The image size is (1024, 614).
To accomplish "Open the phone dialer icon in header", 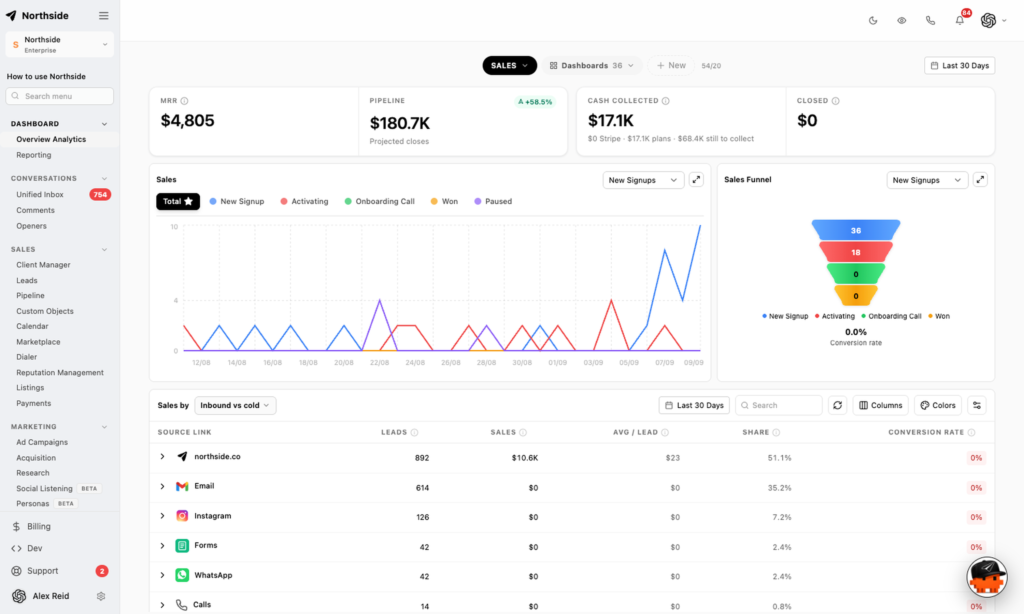I will click(930, 20).
